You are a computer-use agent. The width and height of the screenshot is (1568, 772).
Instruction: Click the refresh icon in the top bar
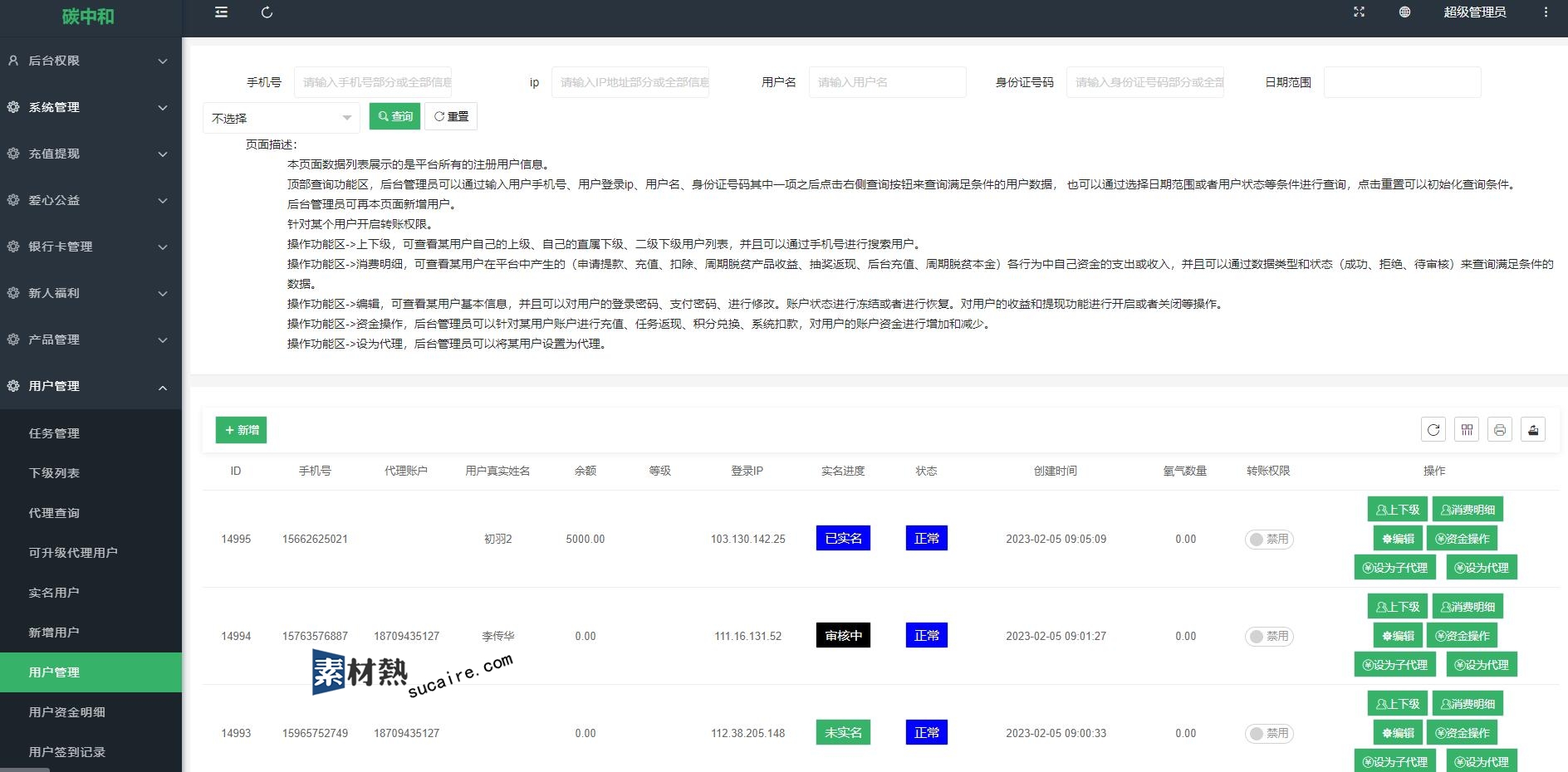pyautogui.click(x=267, y=12)
